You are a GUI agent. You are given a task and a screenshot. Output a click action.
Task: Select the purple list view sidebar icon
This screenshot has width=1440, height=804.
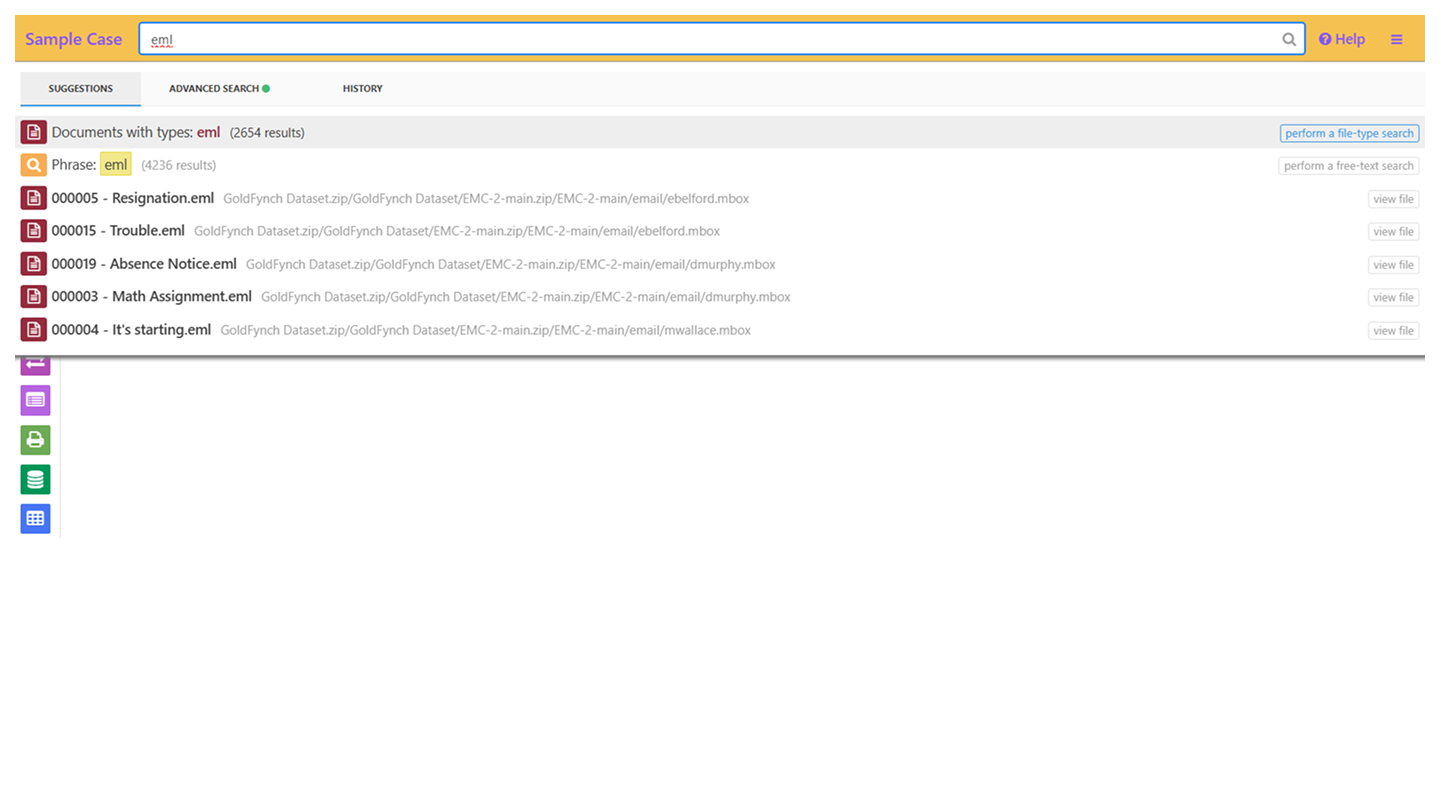click(x=35, y=400)
